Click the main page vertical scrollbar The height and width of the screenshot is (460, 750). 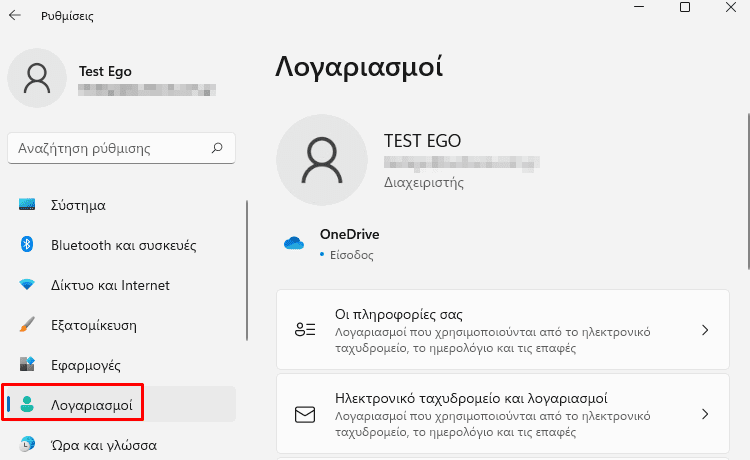[x=748, y=191]
